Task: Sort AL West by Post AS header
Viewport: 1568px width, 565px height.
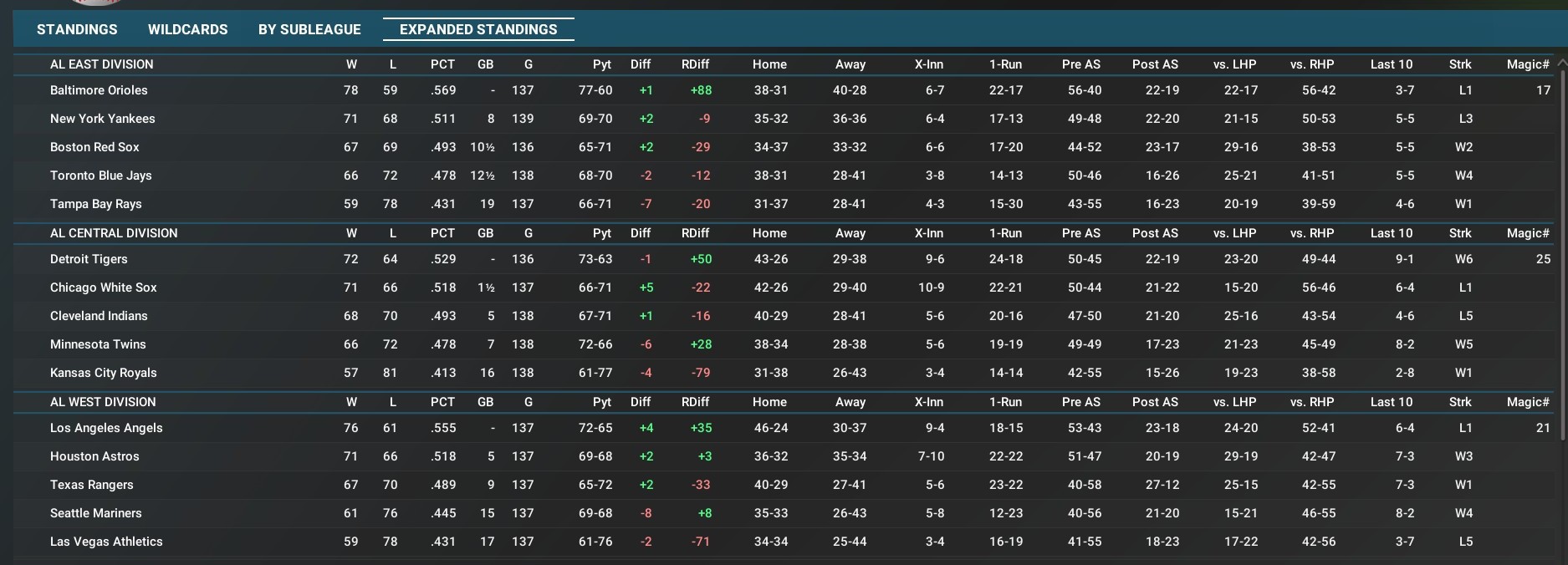Action: [1155, 402]
